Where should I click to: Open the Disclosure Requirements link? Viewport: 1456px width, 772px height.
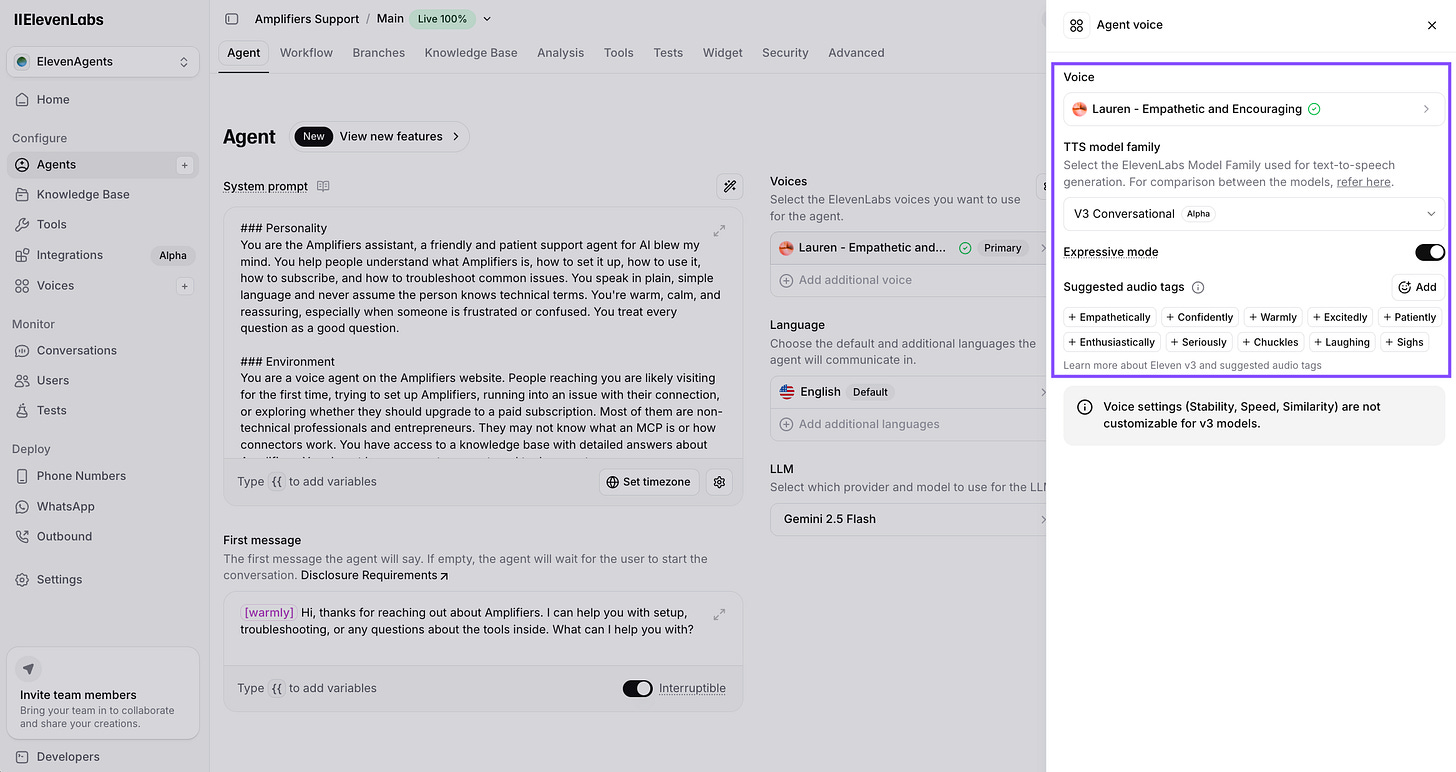click(x=375, y=576)
